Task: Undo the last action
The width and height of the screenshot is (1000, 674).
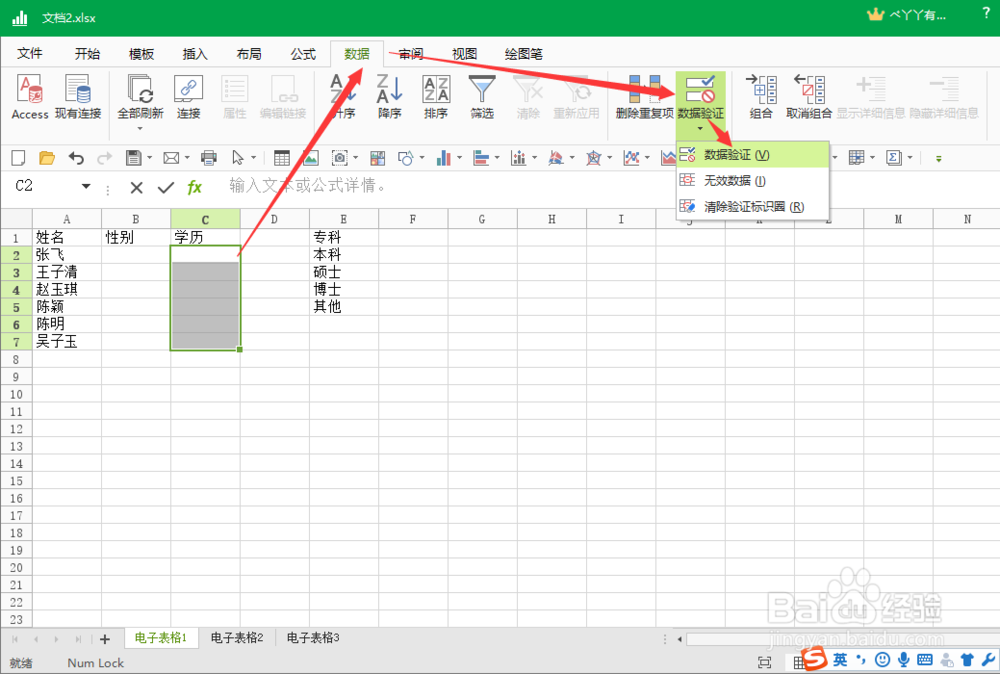Action: 76,158
